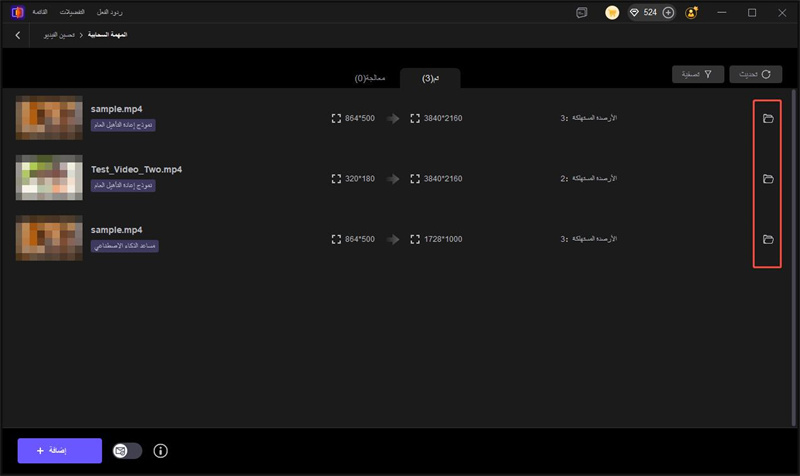Click the Test_Video_Two.mp4 thumbnail
Screen dimensions: 800x476
[49, 179]
